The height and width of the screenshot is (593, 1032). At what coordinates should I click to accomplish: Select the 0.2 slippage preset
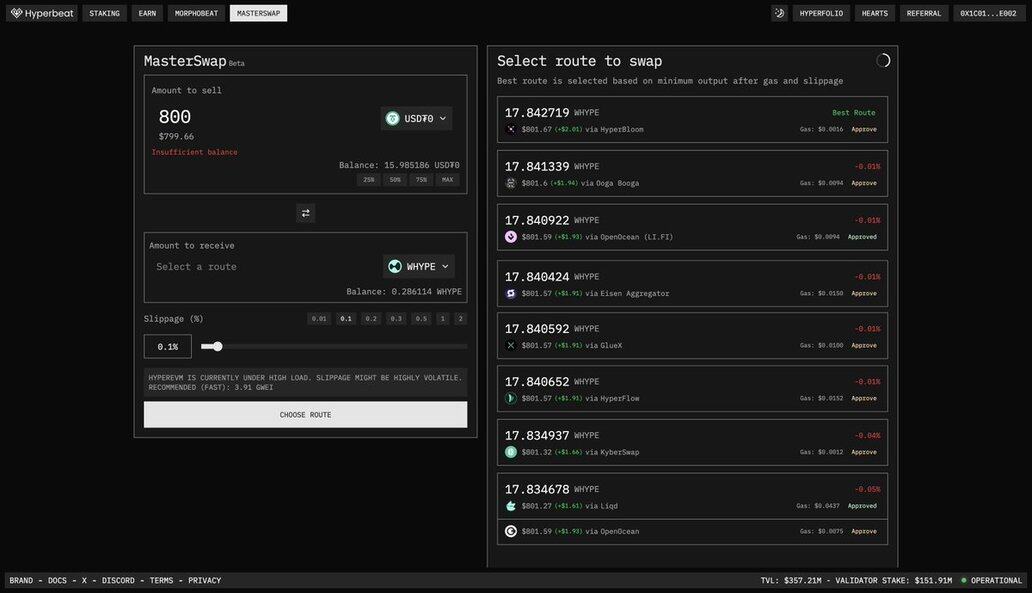371,319
